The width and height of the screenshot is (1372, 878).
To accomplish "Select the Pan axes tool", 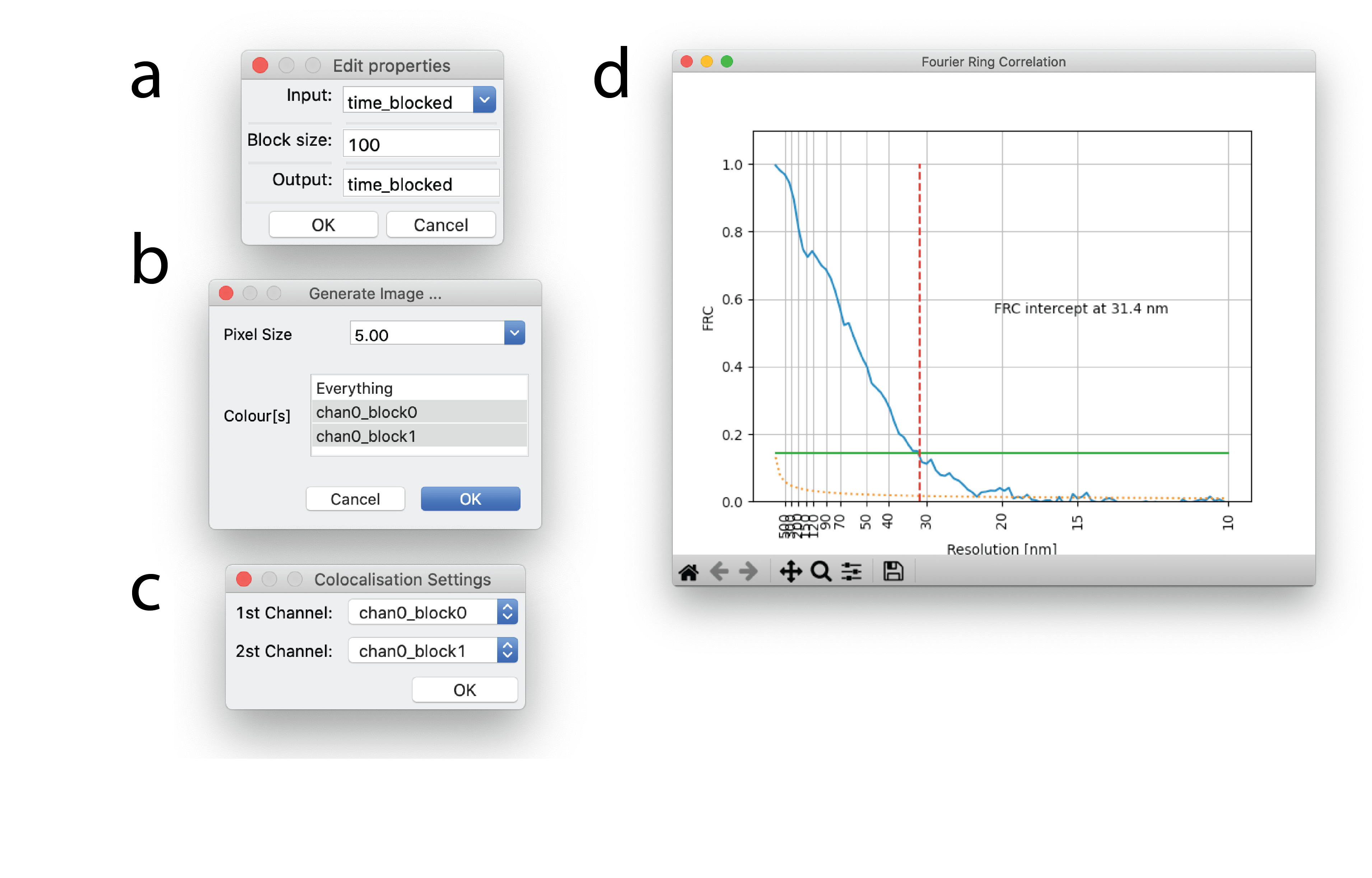I will point(790,571).
